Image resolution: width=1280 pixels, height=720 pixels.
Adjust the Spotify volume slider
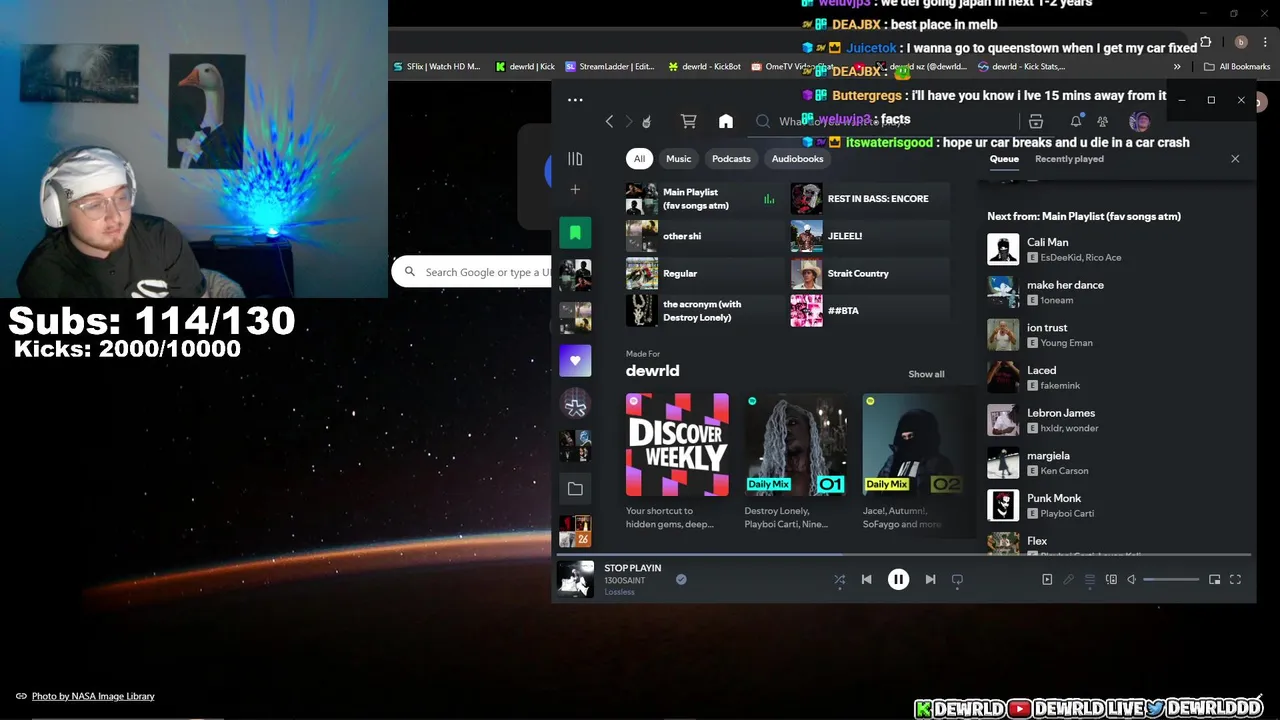1171,579
